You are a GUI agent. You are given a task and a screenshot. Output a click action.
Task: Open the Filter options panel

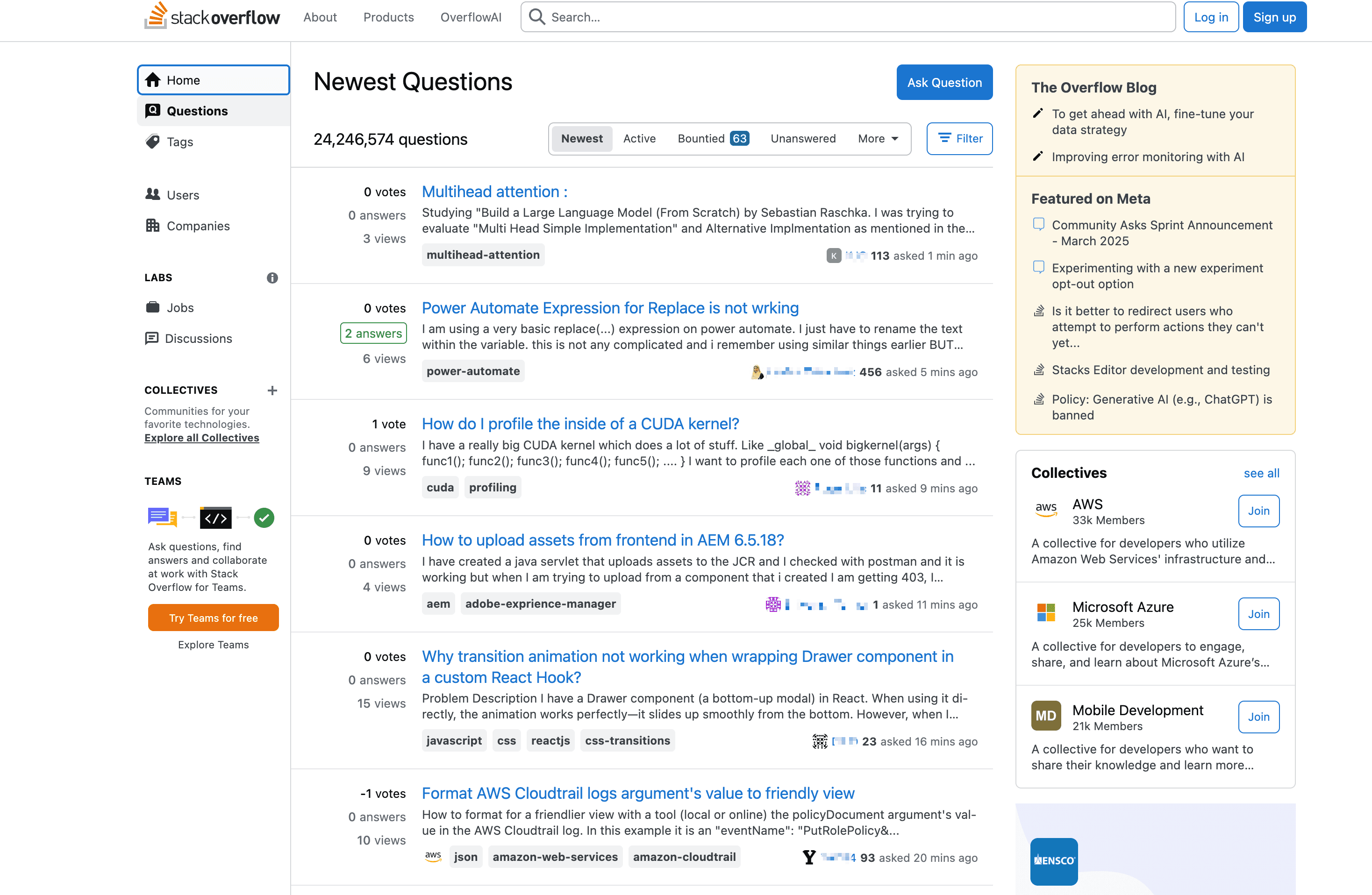coord(959,138)
